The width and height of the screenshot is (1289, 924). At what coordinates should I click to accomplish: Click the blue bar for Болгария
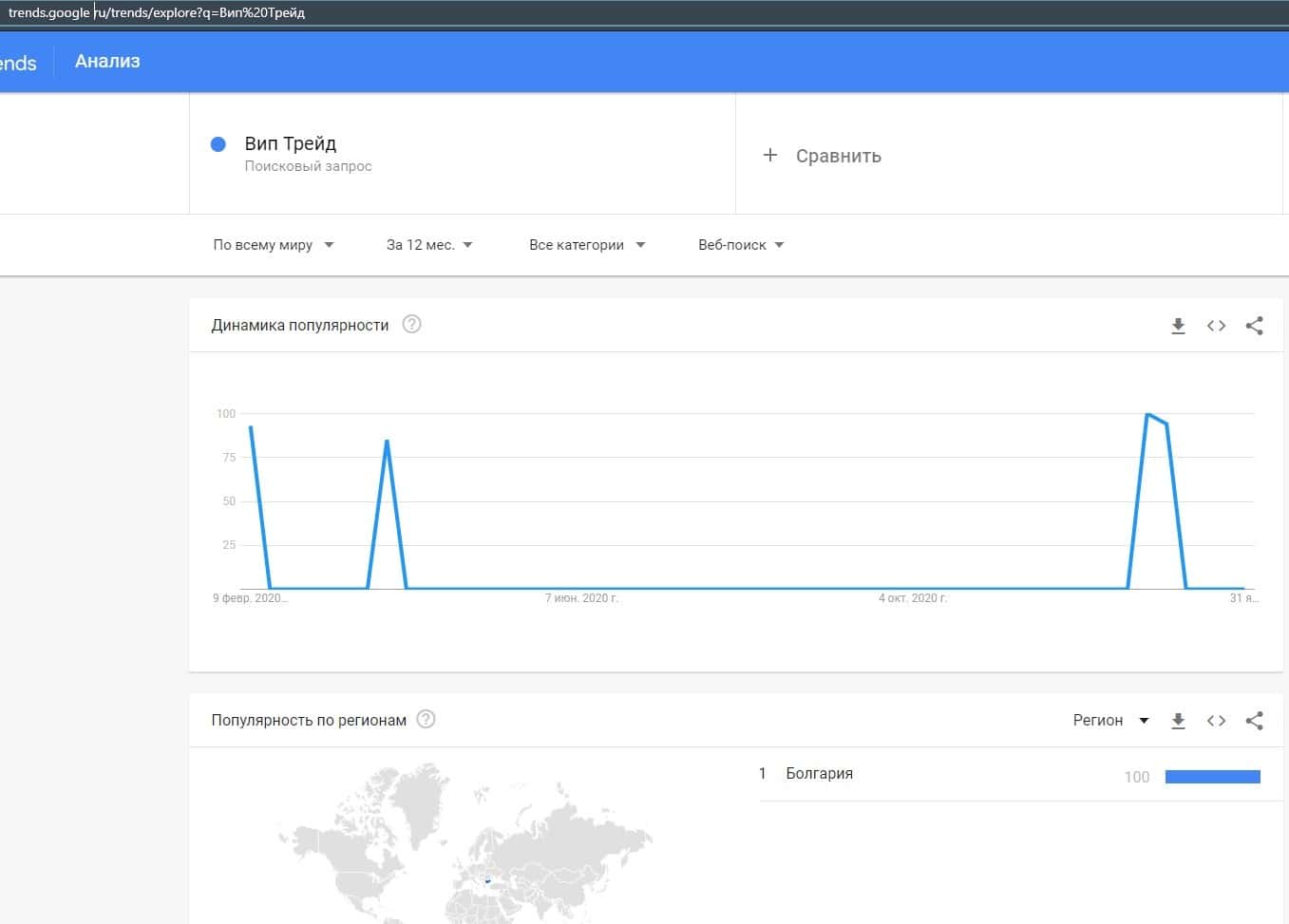tap(1213, 777)
